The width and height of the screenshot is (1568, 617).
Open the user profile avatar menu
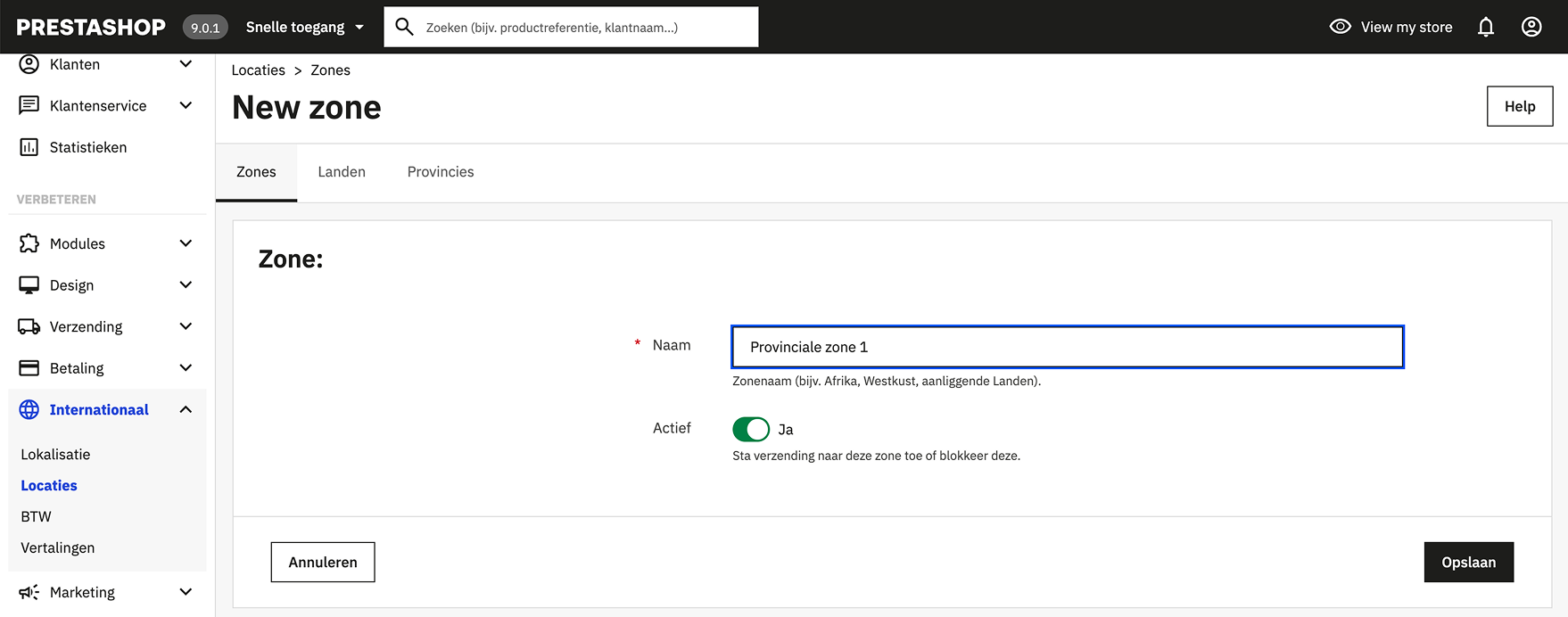1531,27
